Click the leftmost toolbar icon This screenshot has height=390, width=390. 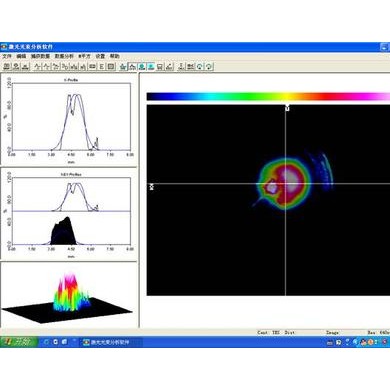(x=7, y=66)
